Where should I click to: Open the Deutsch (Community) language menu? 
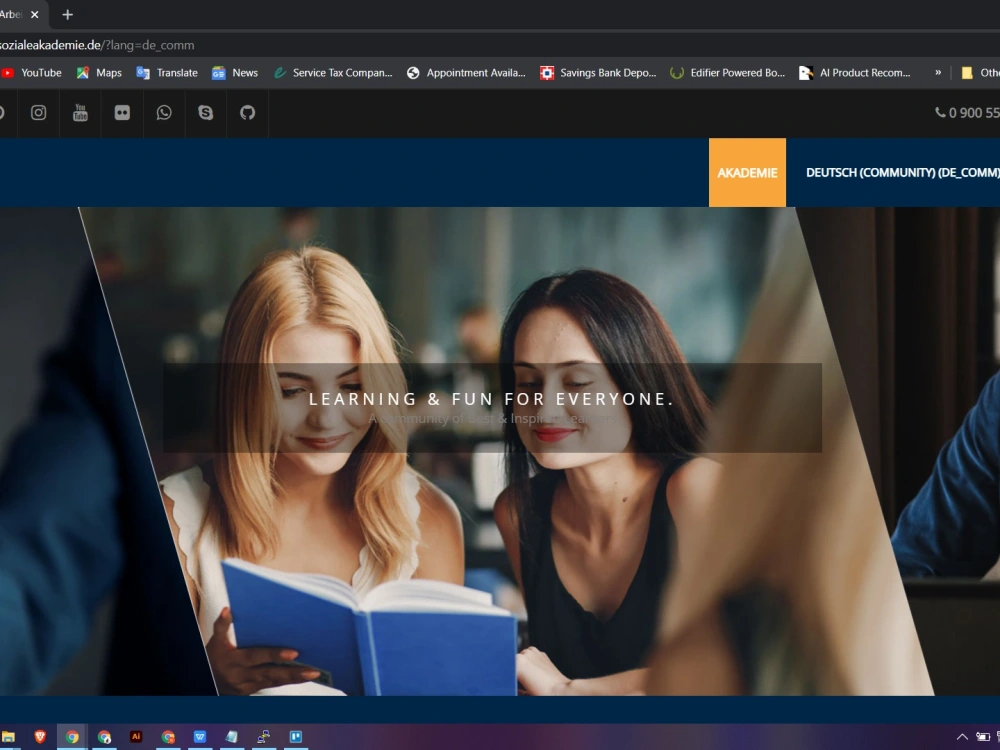click(x=902, y=173)
